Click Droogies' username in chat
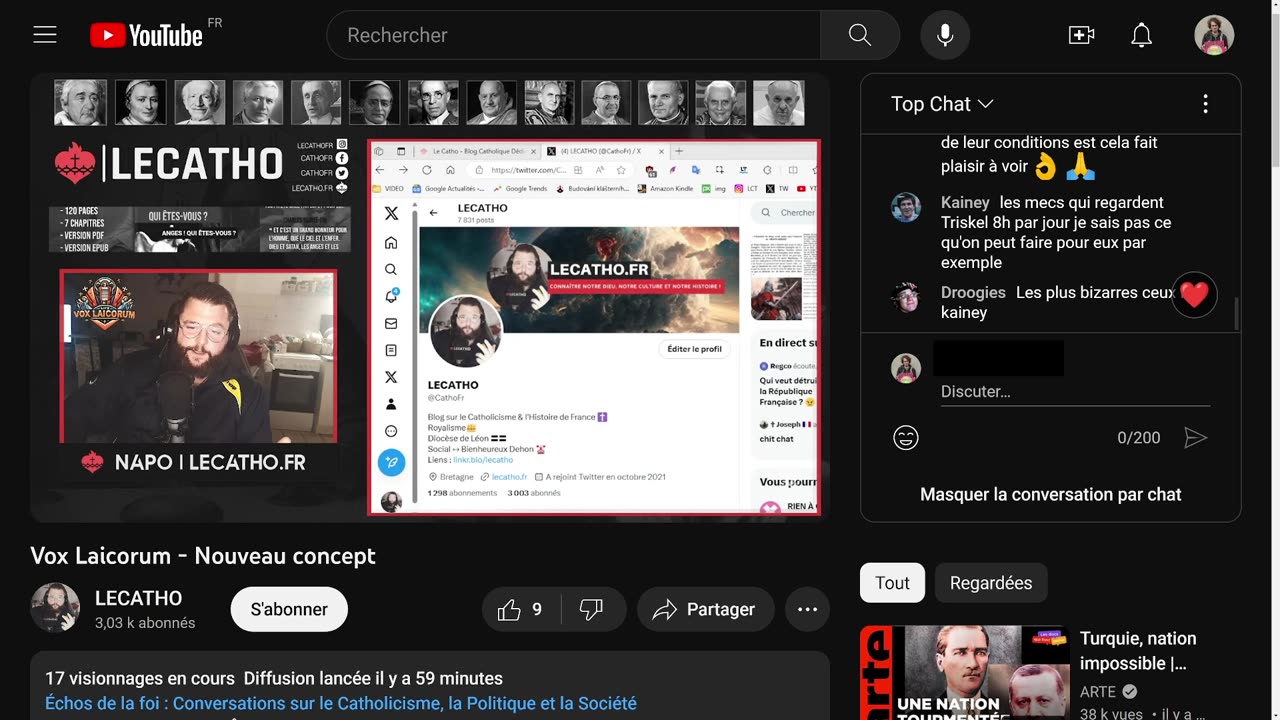Viewport: 1280px width, 720px height. click(973, 292)
